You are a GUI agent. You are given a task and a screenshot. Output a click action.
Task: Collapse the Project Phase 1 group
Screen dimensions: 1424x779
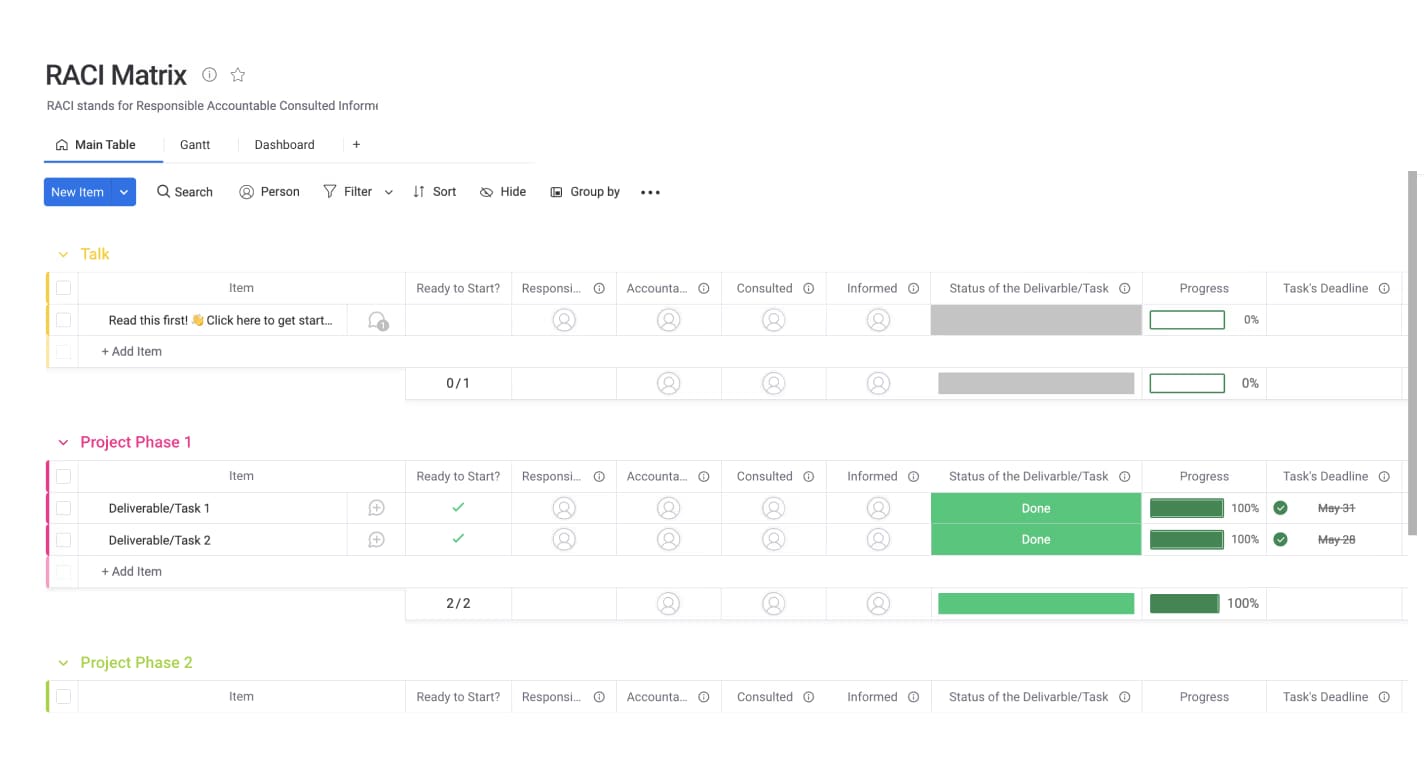point(63,443)
